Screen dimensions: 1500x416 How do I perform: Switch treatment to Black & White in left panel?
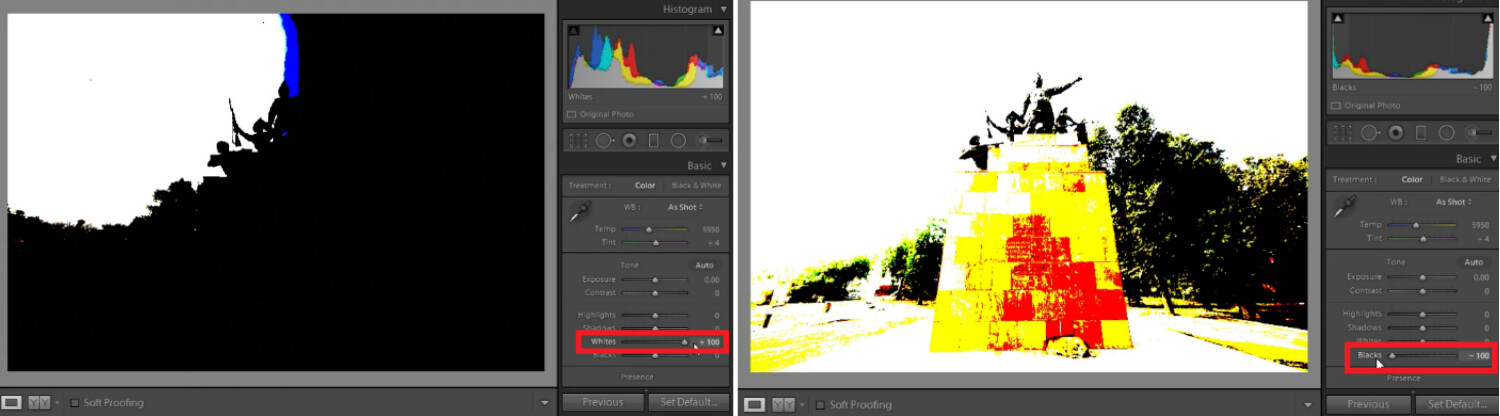(696, 185)
